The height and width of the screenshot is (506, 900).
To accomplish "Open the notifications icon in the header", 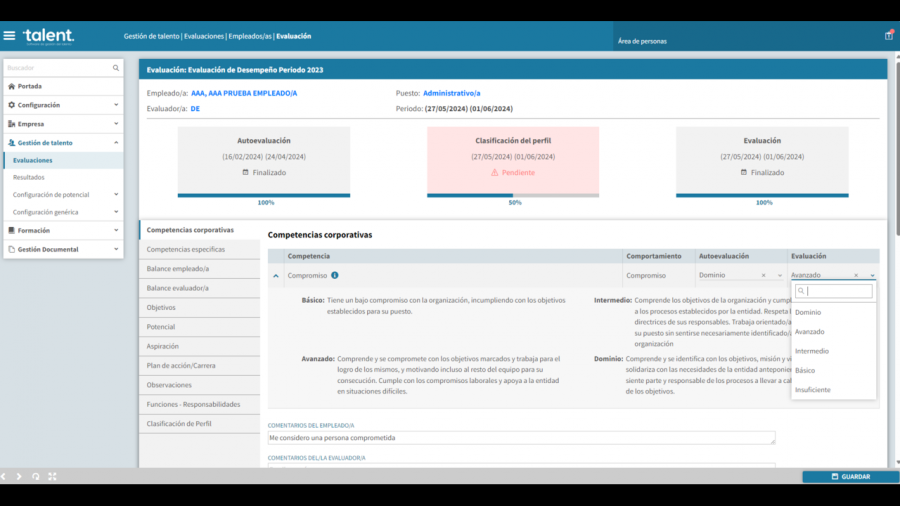I will click(x=889, y=36).
